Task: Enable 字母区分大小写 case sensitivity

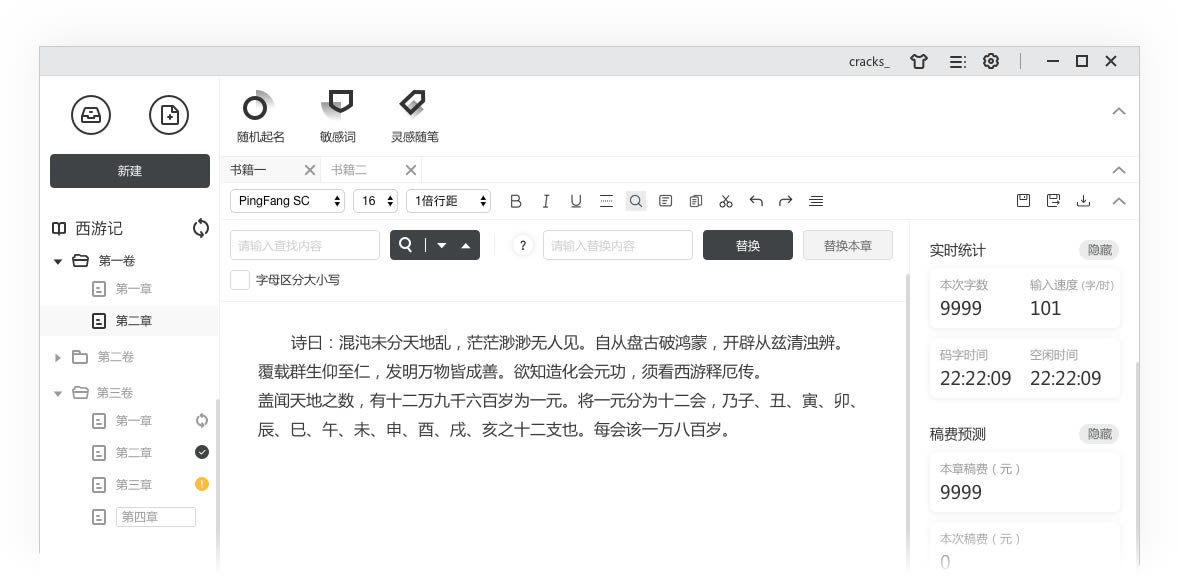Action: point(240,280)
